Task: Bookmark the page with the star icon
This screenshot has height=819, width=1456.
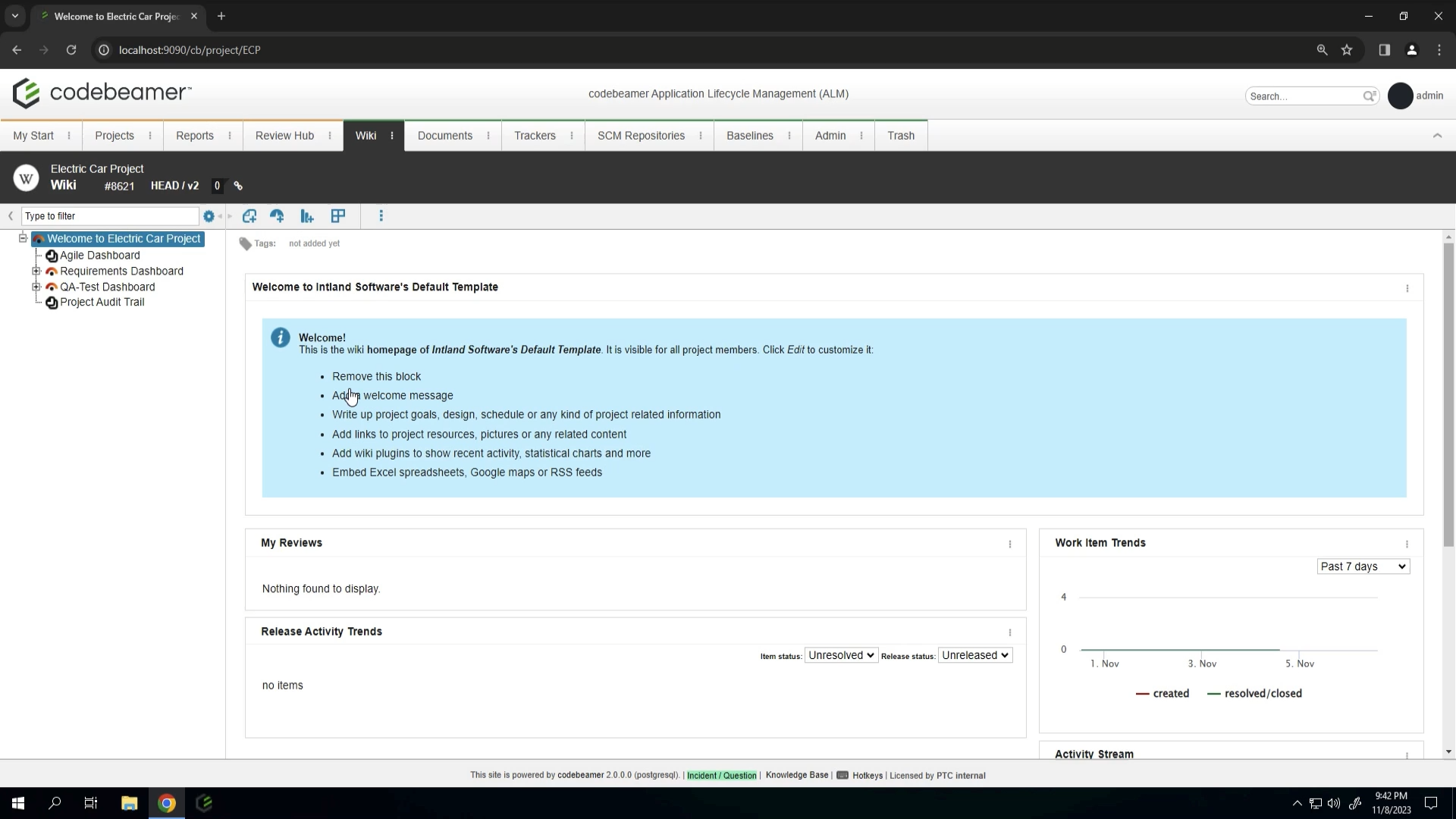Action: coord(1347,50)
